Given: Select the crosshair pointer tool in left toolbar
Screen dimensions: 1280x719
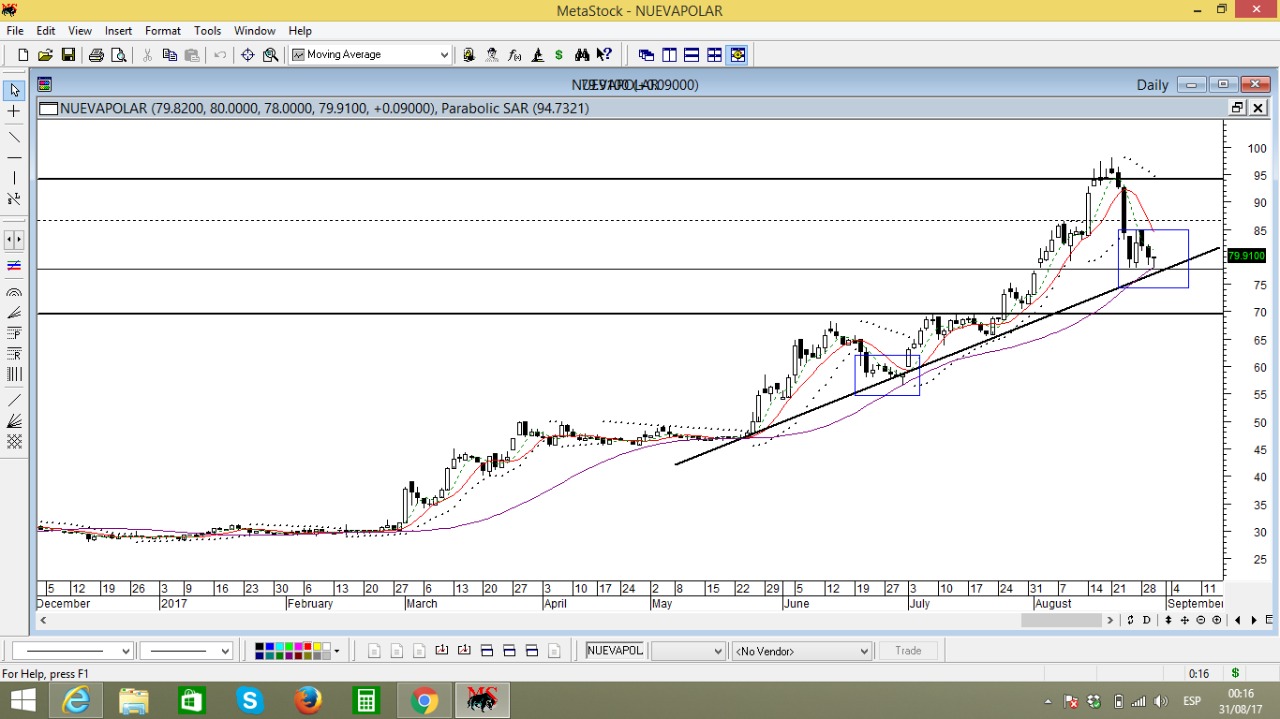Looking at the screenshot, I should (x=14, y=112).
